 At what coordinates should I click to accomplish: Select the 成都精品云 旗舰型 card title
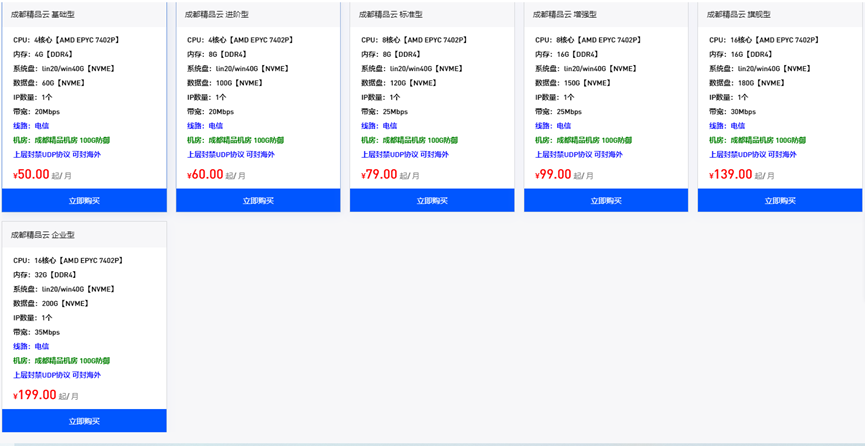coord(739,15)
